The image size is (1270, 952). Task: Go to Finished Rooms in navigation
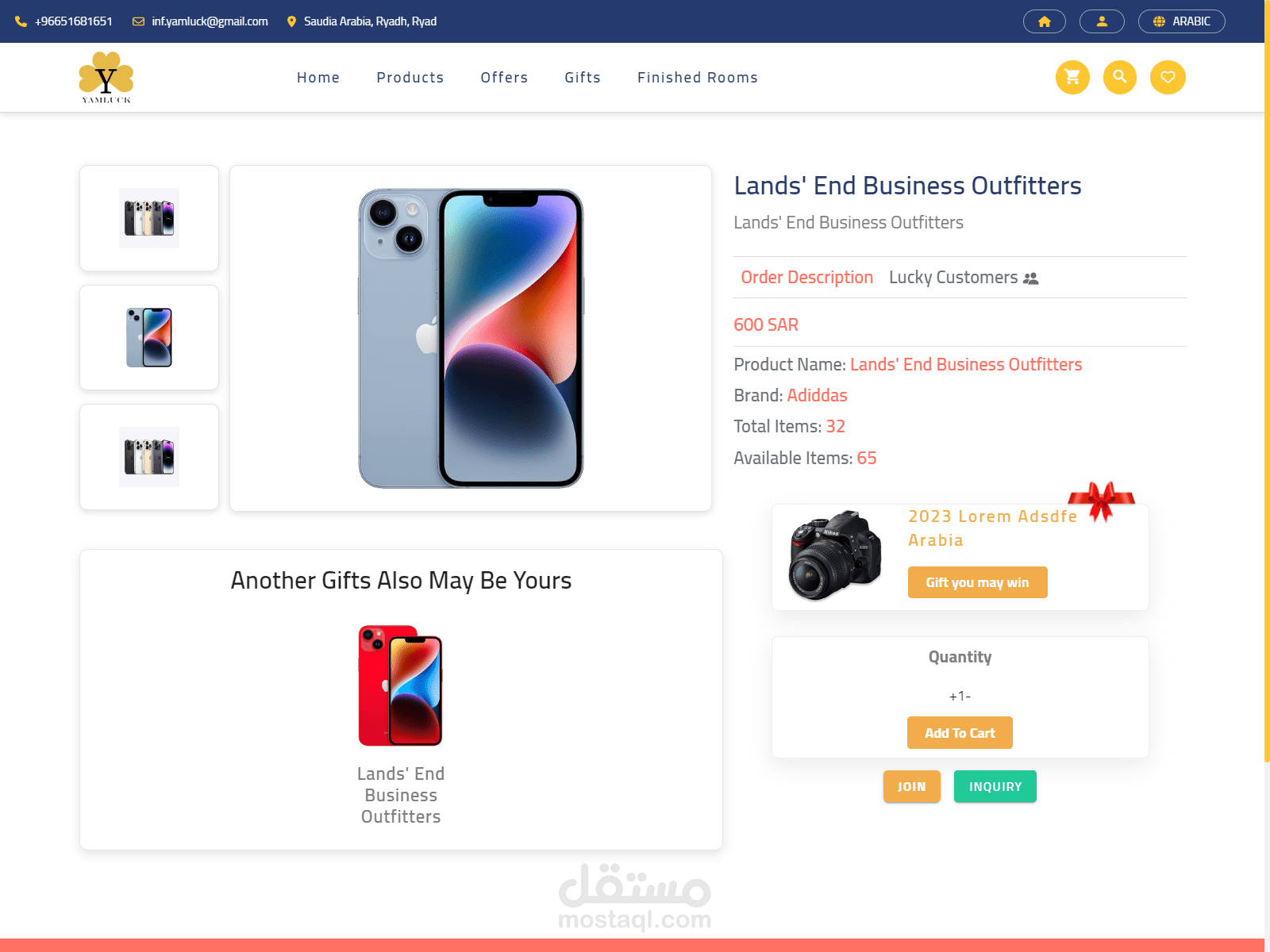pos(698,77)
